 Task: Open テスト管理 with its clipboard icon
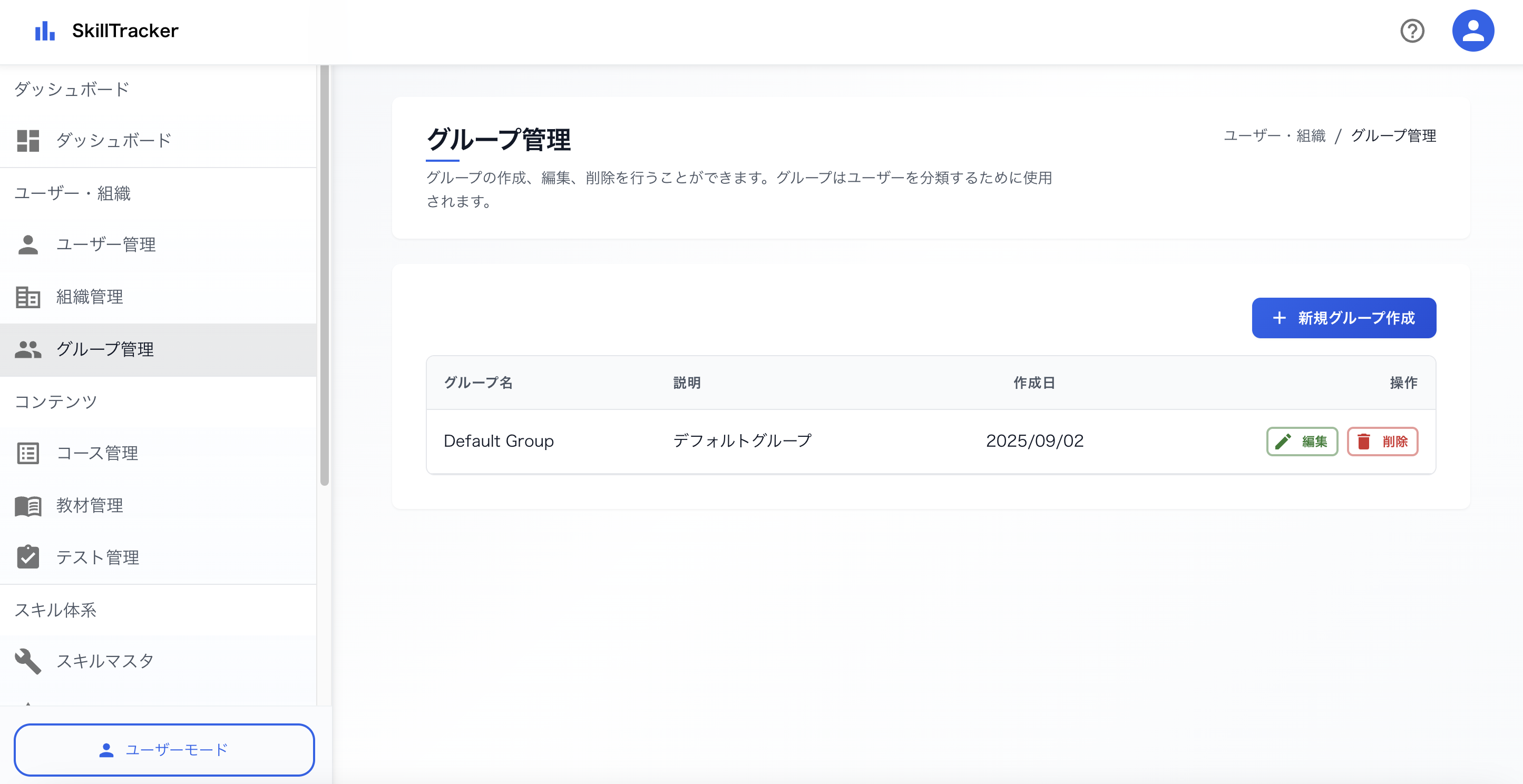tap(27, 556)
